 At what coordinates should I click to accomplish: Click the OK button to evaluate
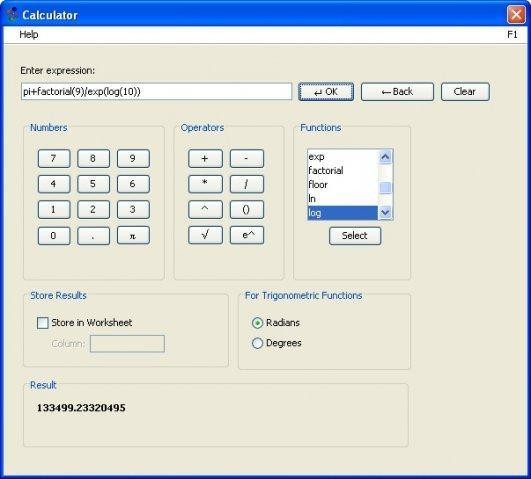coord(326,92)
